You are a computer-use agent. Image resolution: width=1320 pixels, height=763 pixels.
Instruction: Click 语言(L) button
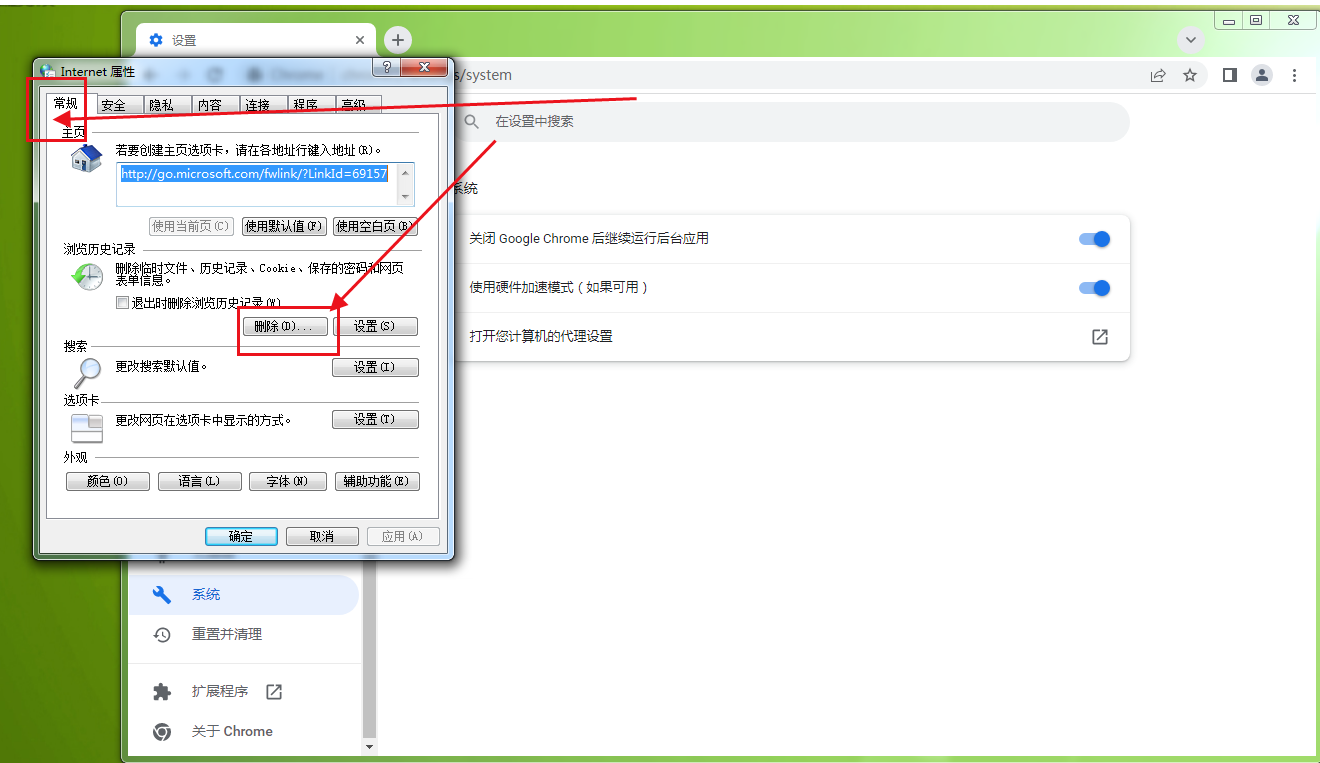[x=200, y=482]
